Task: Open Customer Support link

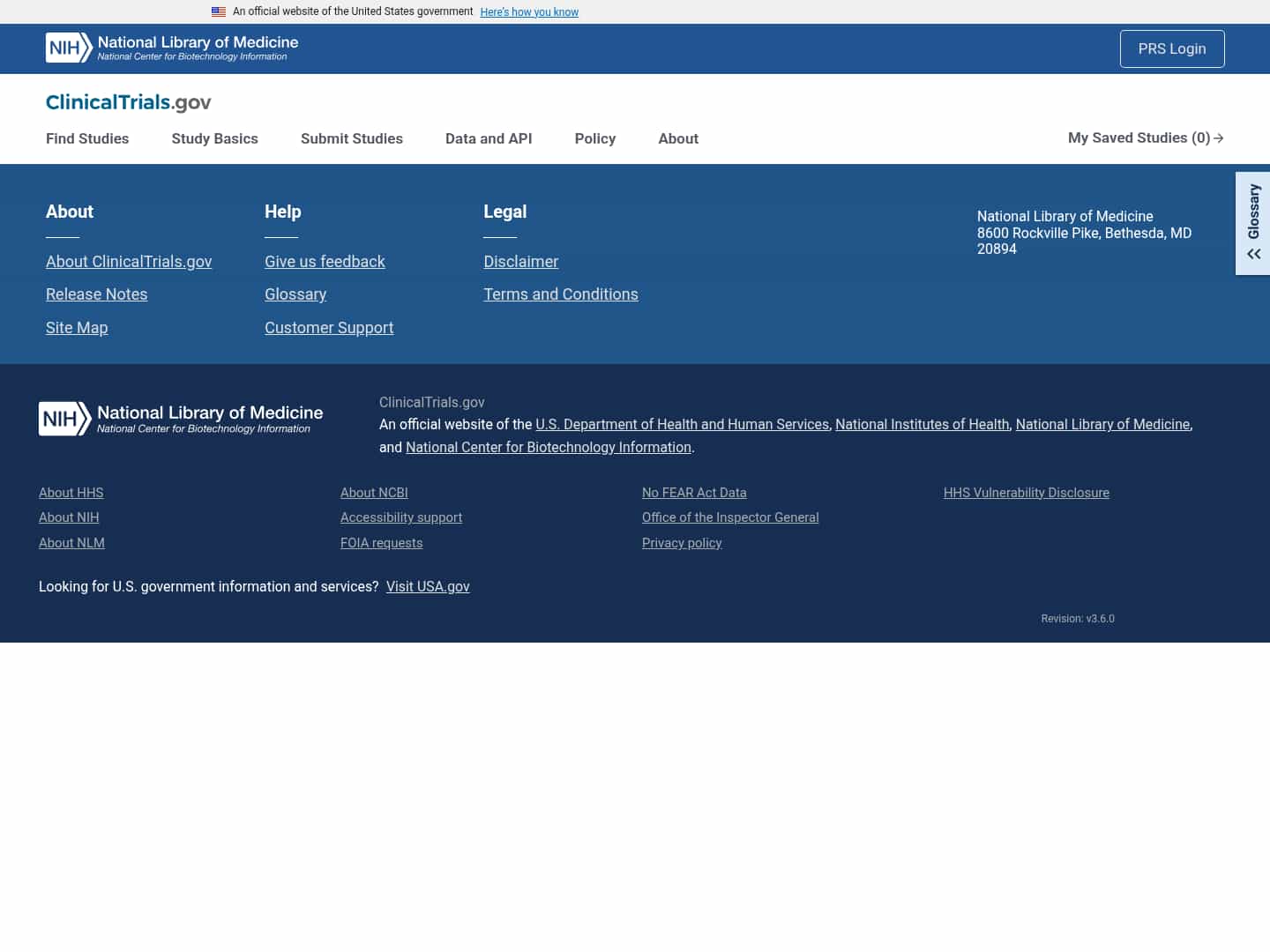Action: [x=329, y=328]
